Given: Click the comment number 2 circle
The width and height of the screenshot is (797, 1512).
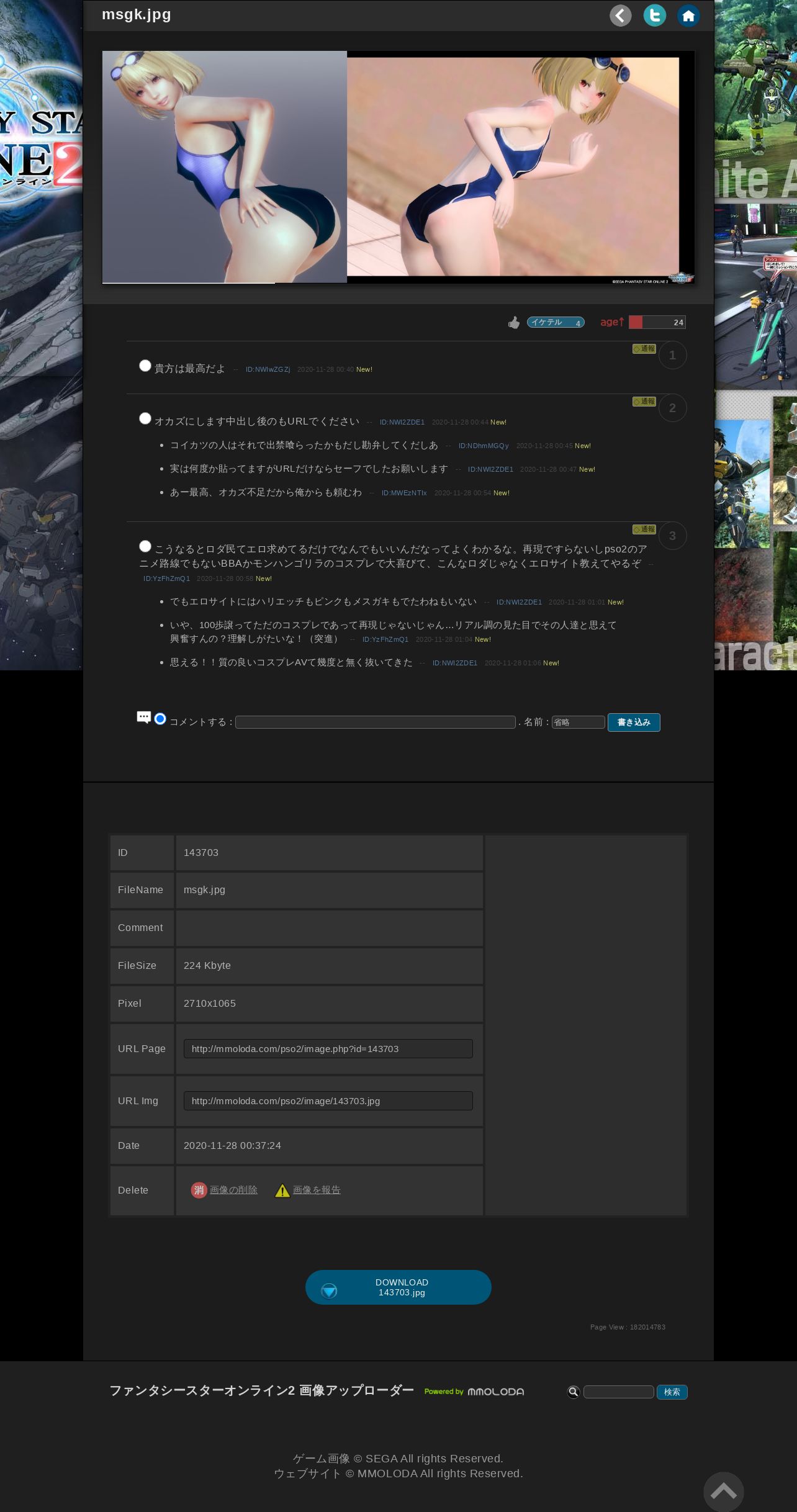Looking at the screenshot, I should click(672, 408).
